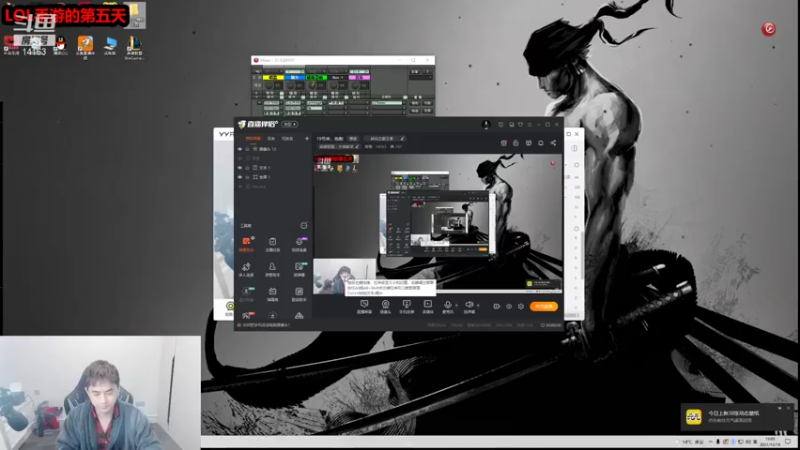
Task: Click the padlock icon above the preview
Action: [x=516, y=143]
